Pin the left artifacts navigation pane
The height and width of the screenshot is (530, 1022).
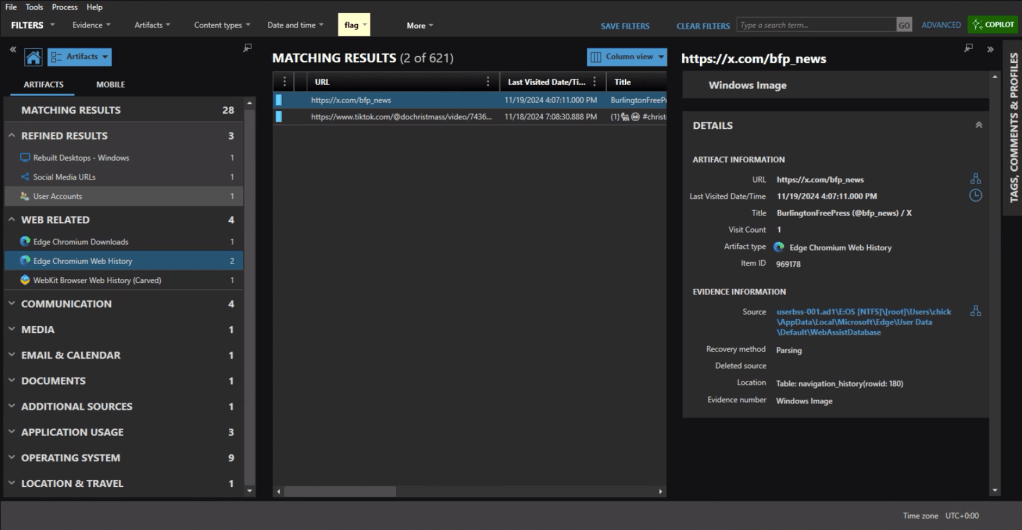[x=247, y=48]
